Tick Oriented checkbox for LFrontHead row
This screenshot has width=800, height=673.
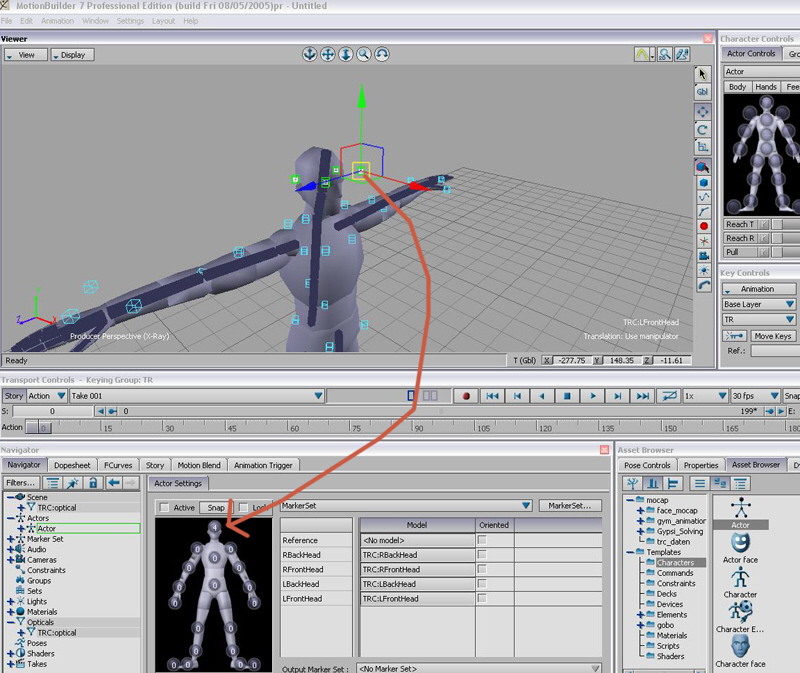tap(483, 598)
